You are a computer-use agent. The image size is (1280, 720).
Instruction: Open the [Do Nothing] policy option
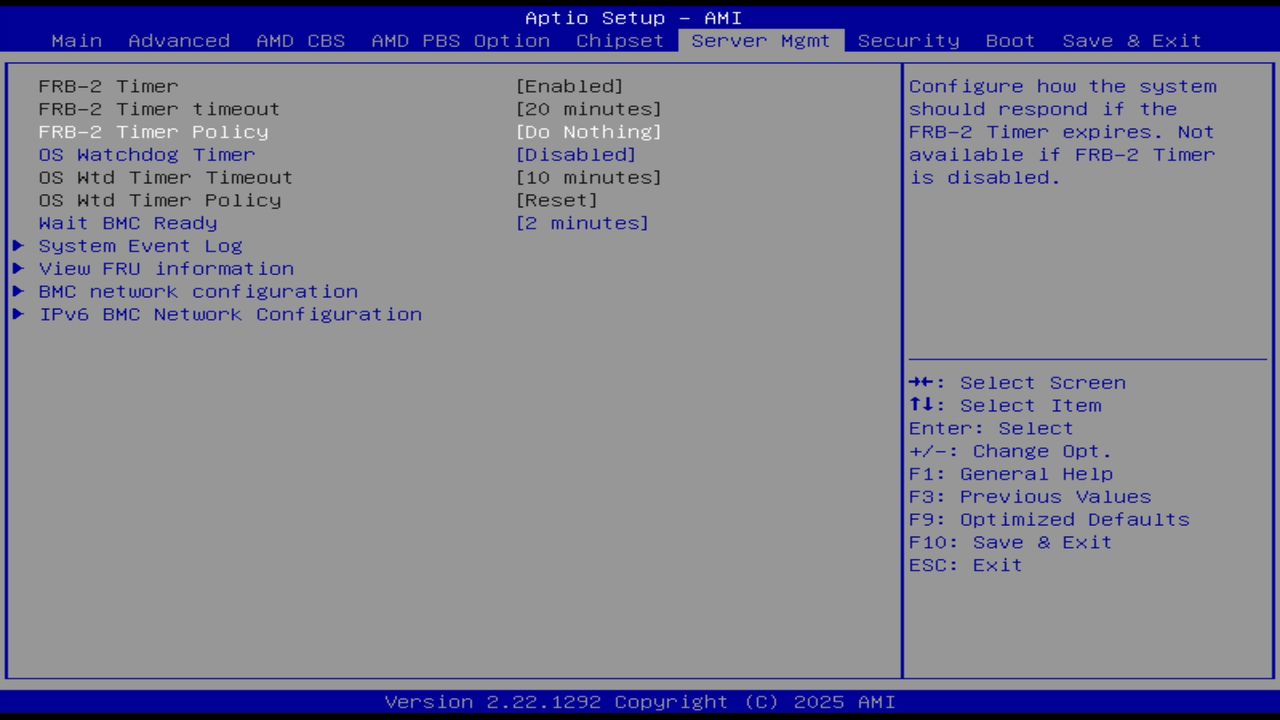coord(588,132)
